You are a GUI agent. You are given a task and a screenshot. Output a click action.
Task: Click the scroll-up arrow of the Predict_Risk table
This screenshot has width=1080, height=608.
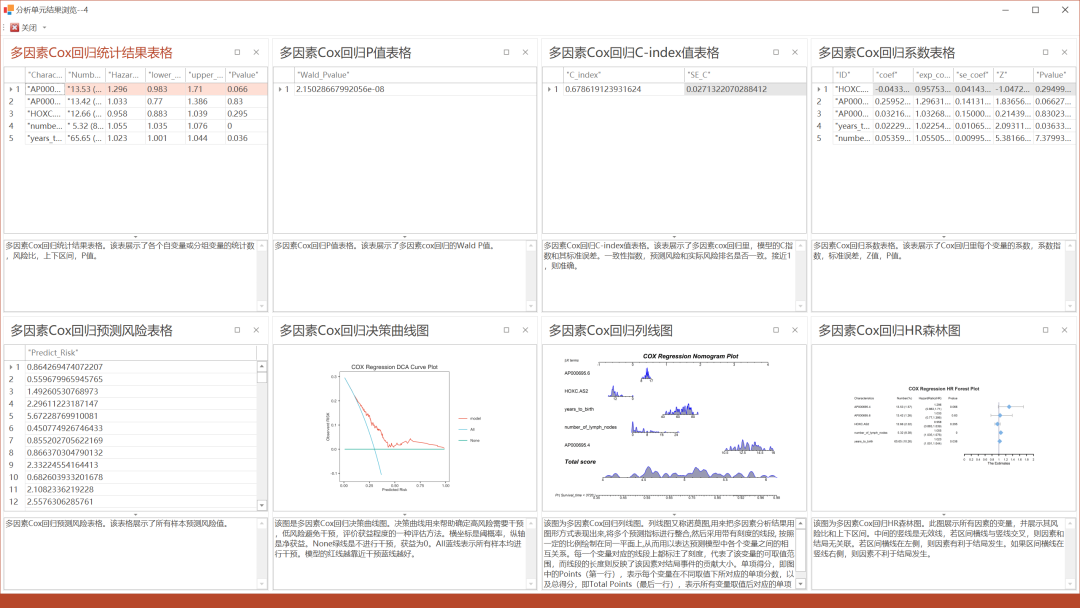(262, 366)
